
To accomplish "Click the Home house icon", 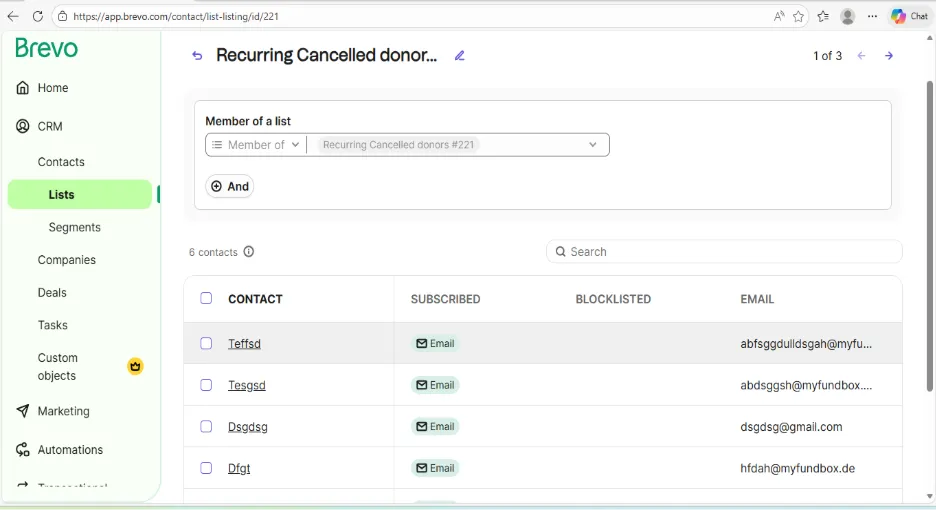I will pos(23,88).
